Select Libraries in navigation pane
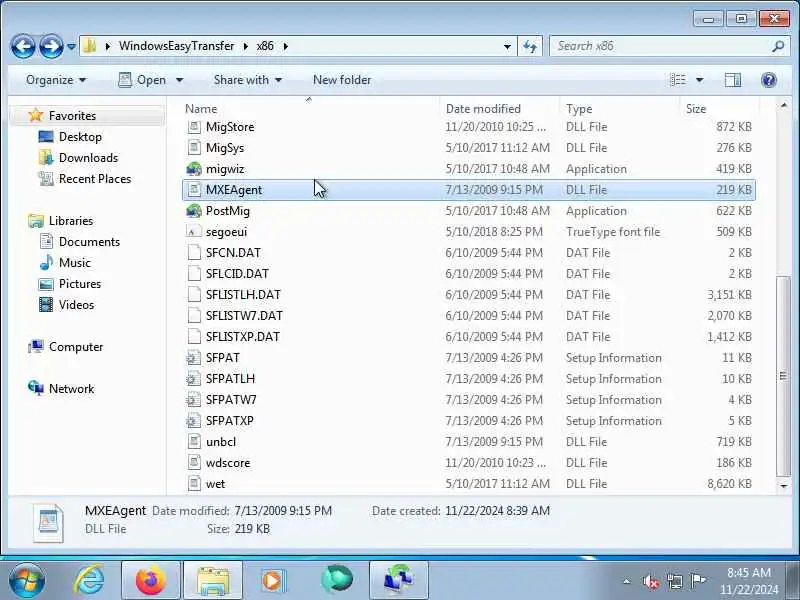Screen dimensions: 800x600 tap(71, 221)
